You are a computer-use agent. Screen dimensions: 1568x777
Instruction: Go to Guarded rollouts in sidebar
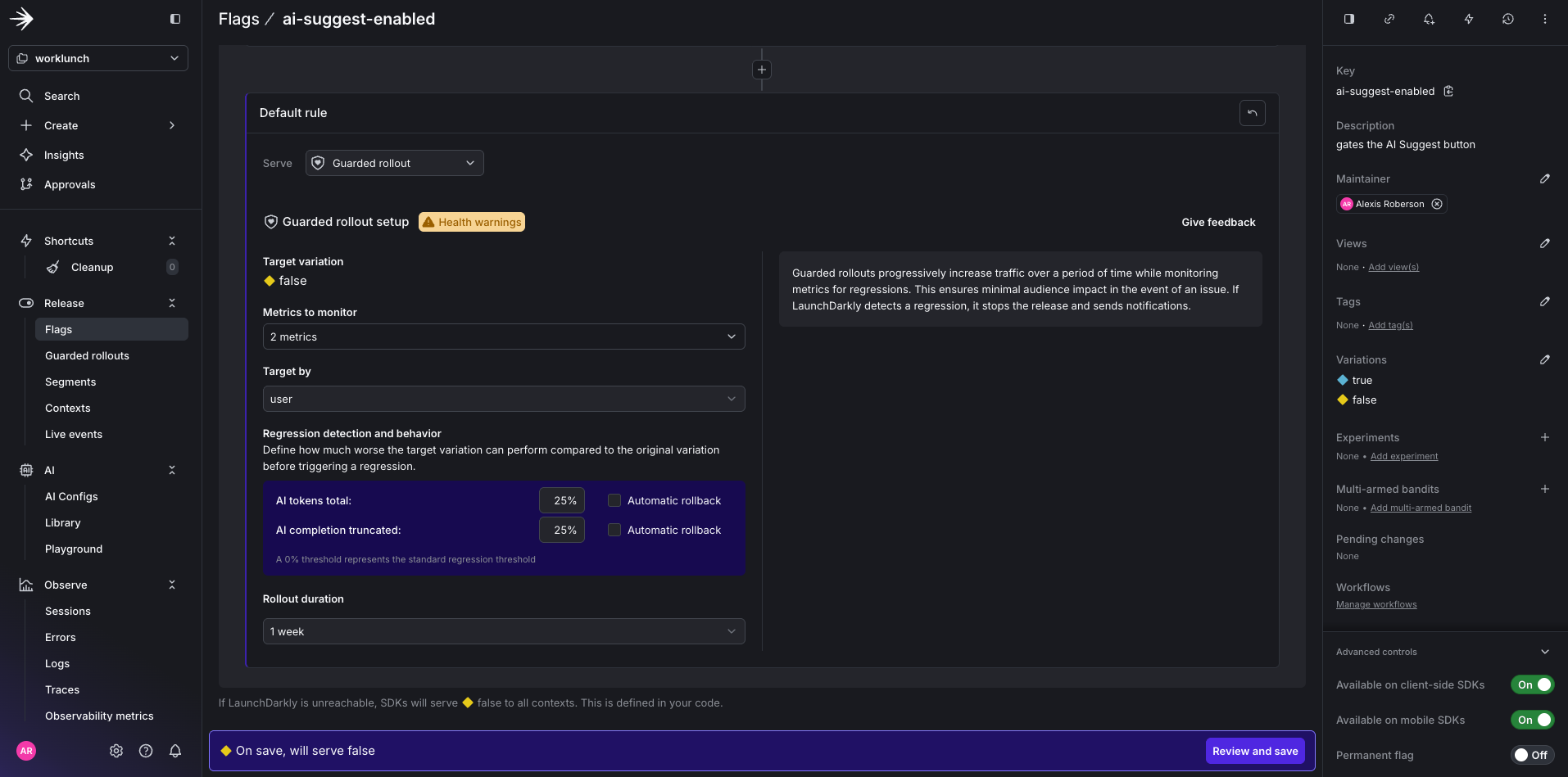click(87, 355)
